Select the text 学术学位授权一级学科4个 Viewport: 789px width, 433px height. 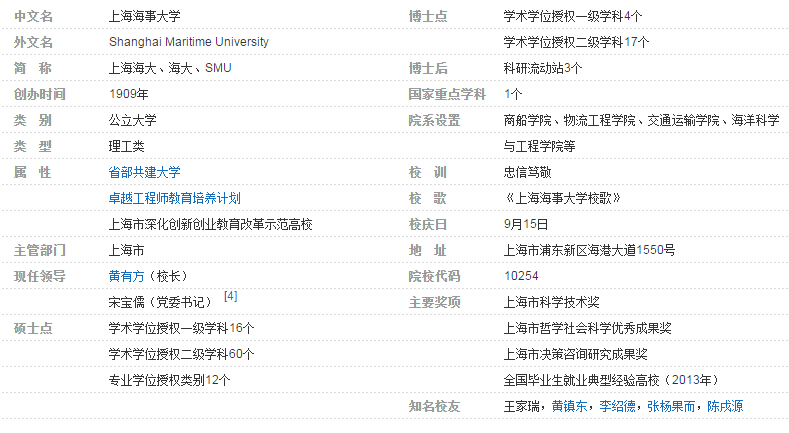tap(573, 17)
